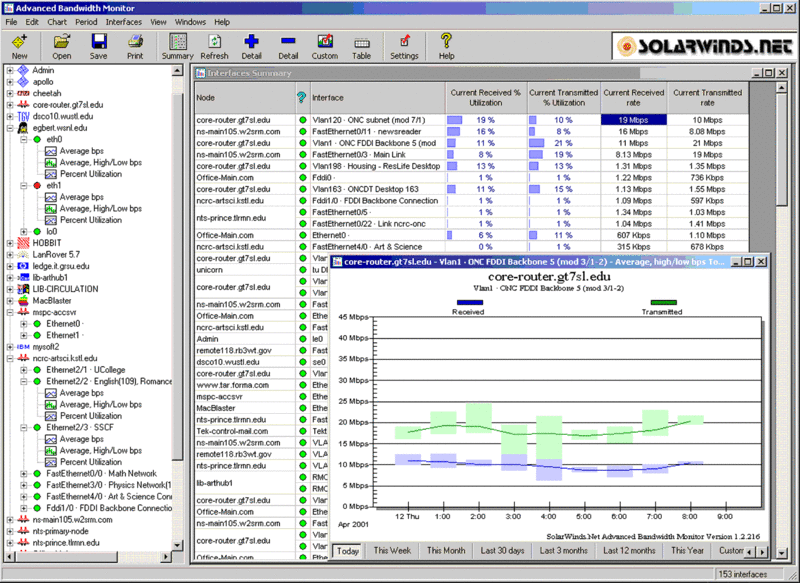Collapse the egbert.wsnl.edu node

click(x=10, y=128)
